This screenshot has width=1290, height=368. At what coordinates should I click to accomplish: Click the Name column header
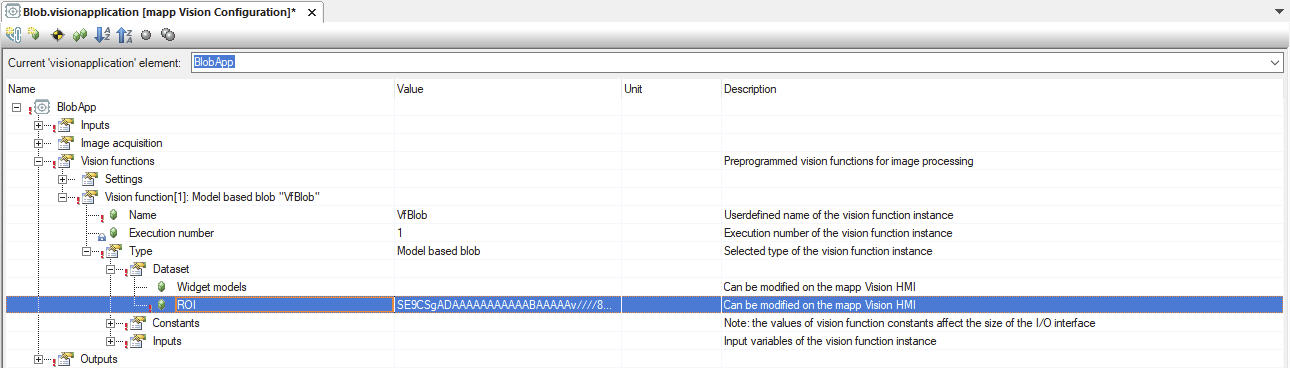21,89
